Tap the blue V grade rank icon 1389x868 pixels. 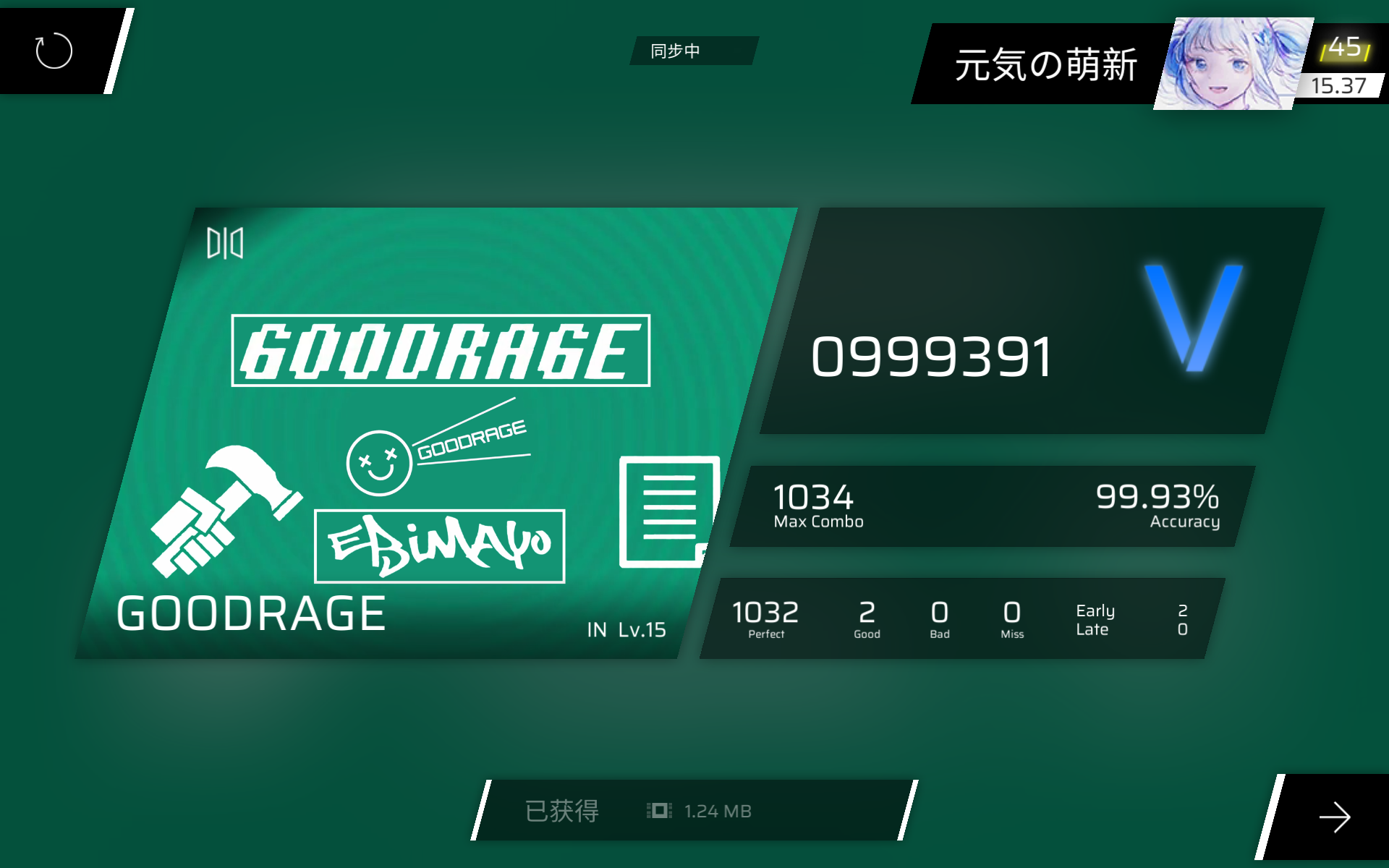tap(1194, 318)
